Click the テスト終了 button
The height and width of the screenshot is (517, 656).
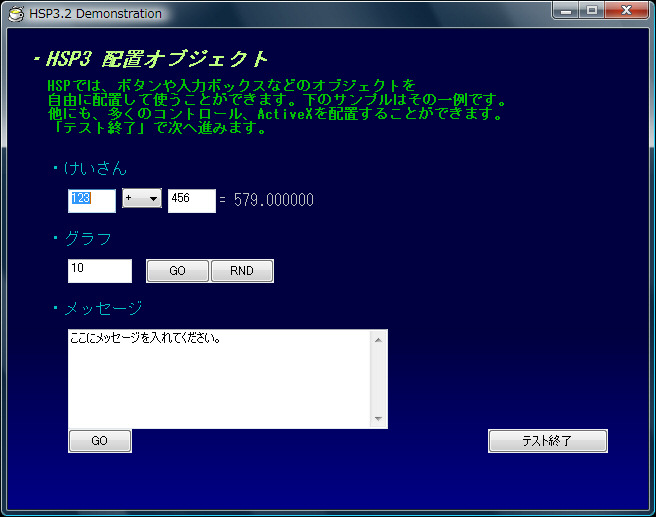(x=548, y=440)
